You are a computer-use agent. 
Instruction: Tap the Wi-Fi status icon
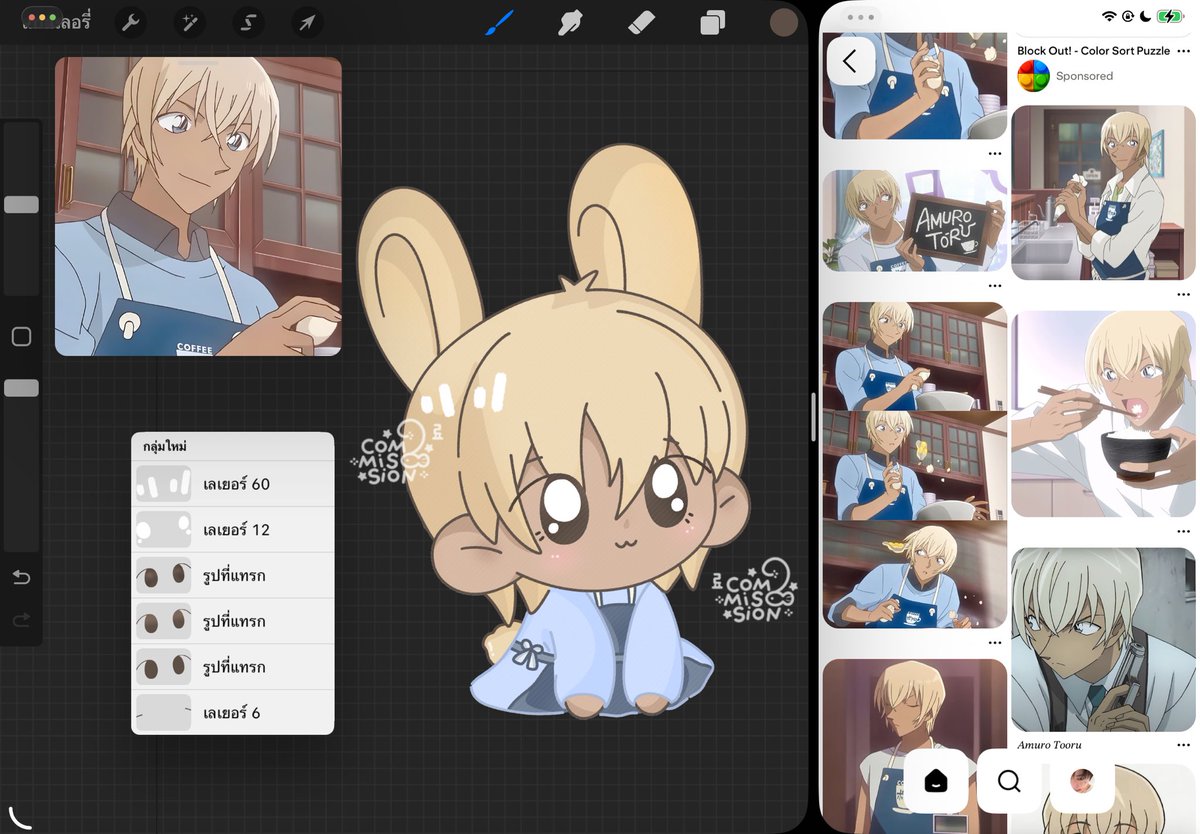click(x=1109, y=16)
